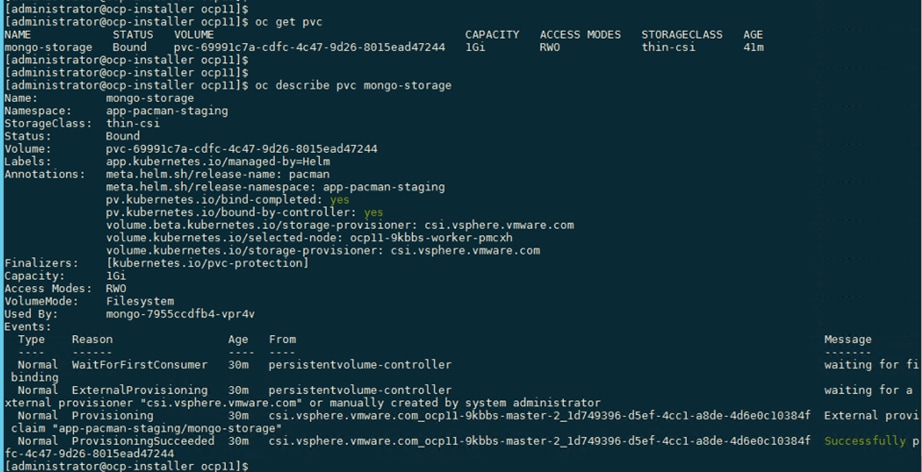Viewport: 922px width, 472px height.
Task: Click the ExternalProvisioning event reason
Action: 139,390
